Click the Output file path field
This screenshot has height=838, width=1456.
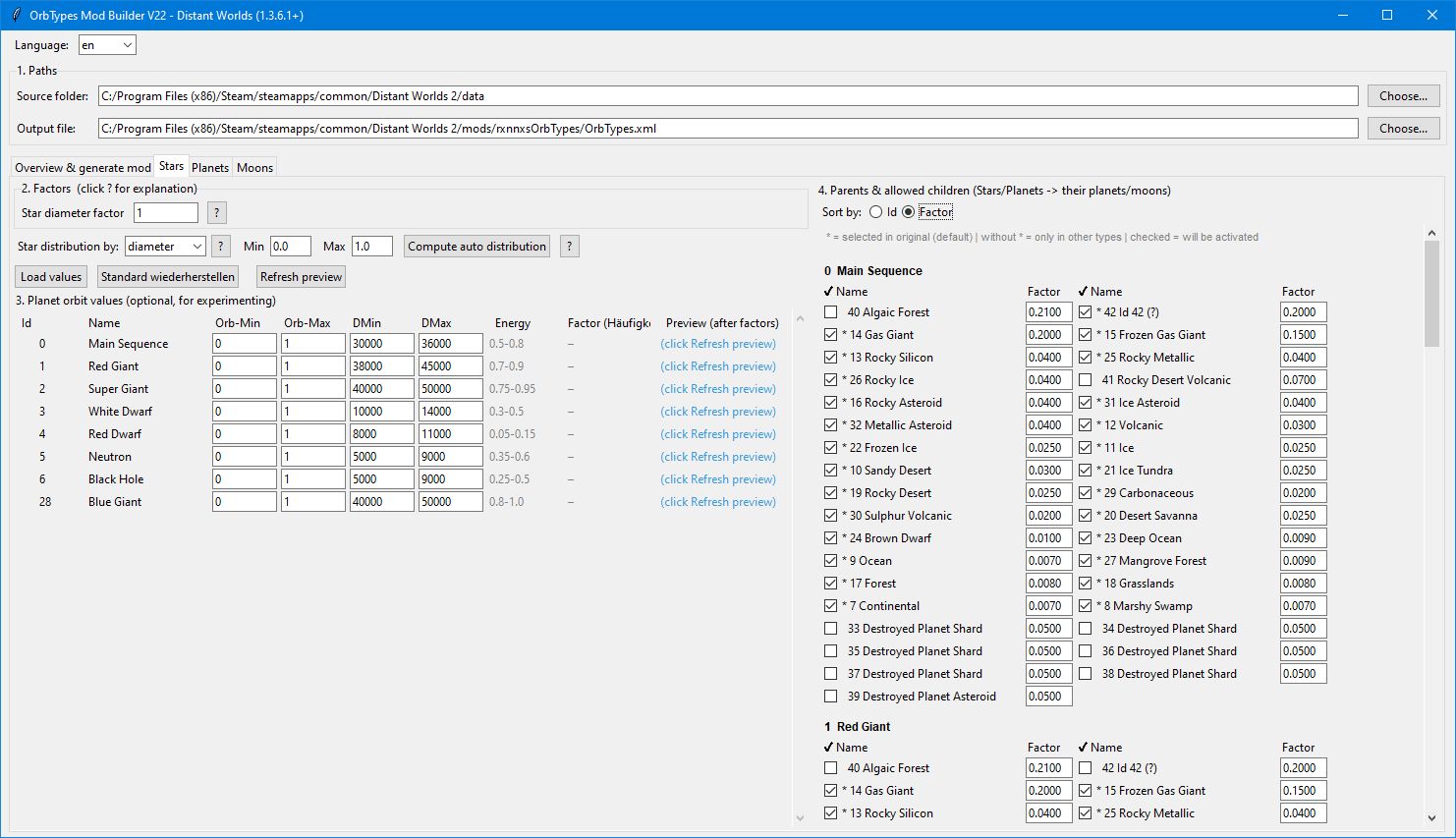[728, 129]
